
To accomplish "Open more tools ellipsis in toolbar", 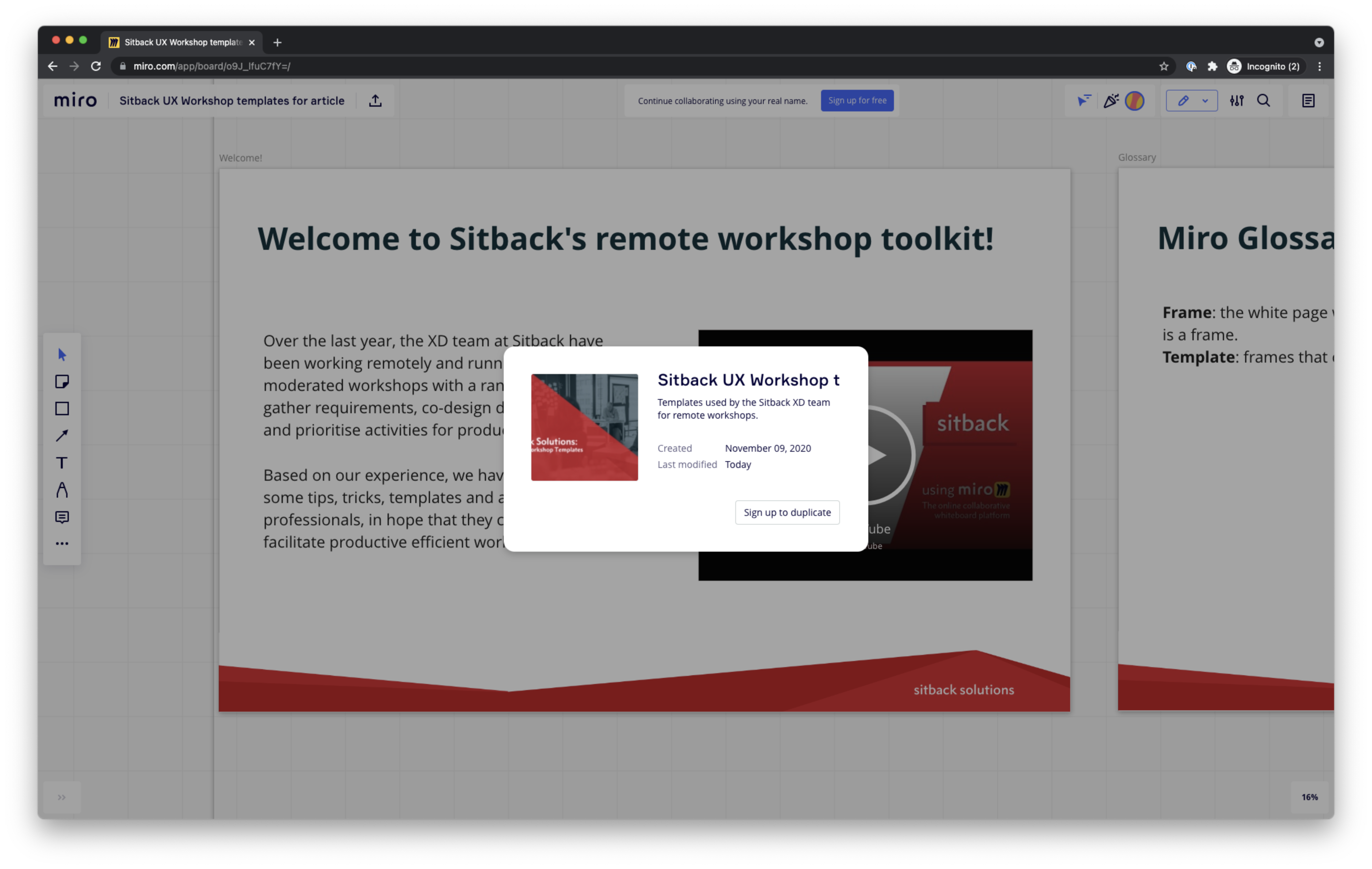I will (x=62, y=544).
